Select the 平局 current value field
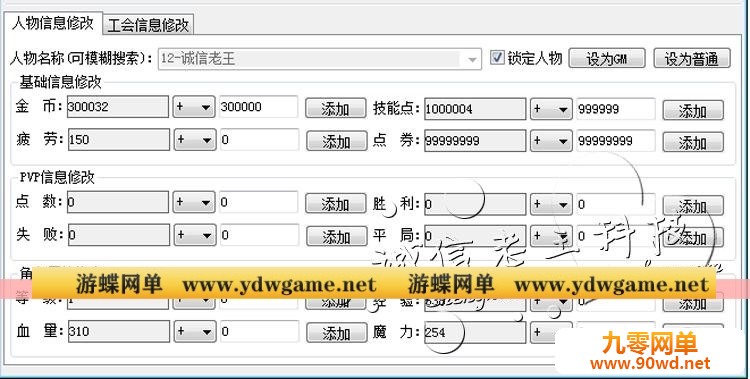The width and height of the screenshot is (750, 379). tap(475, 236)
